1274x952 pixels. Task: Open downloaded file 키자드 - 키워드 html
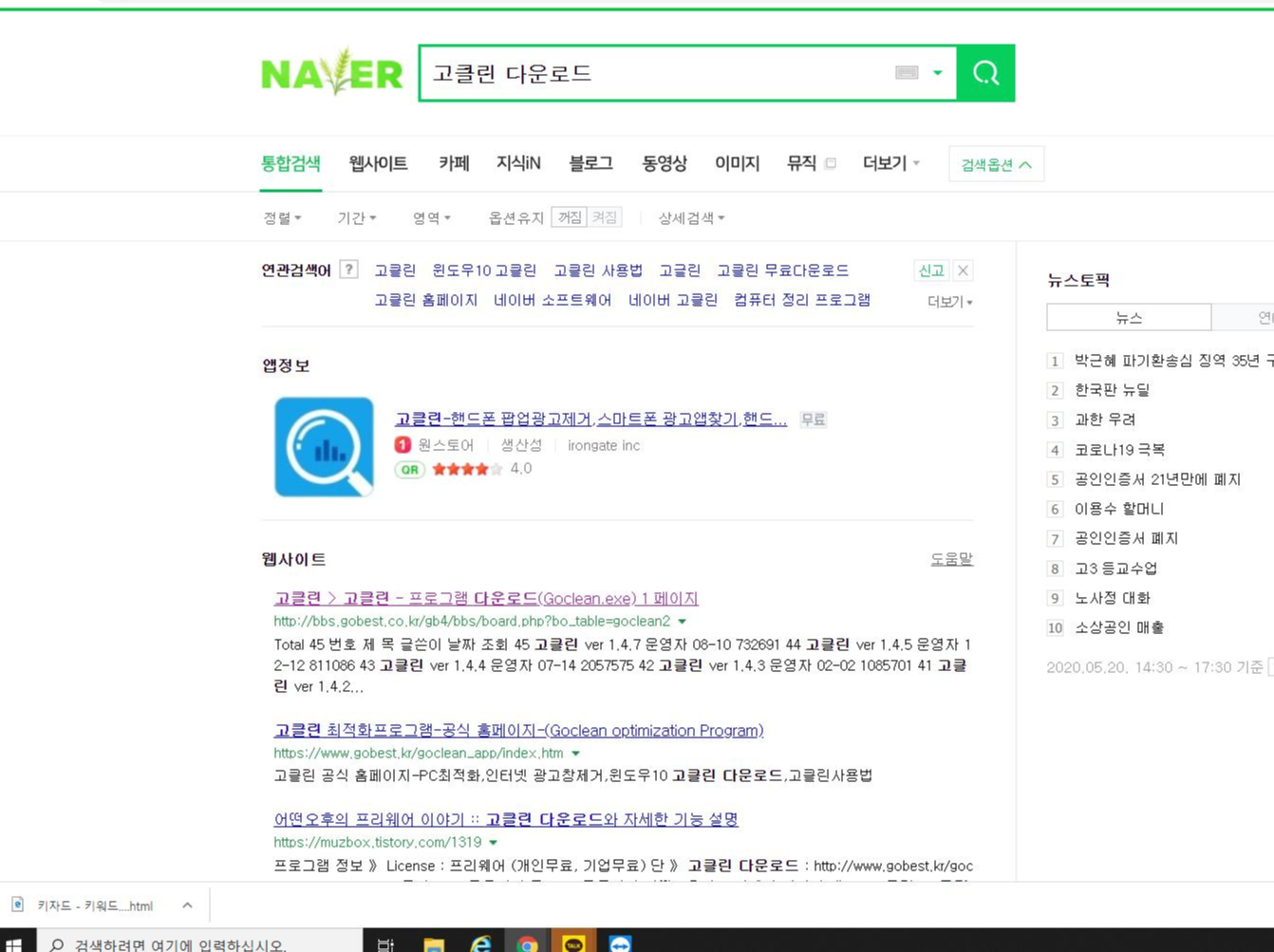point(93,905)
